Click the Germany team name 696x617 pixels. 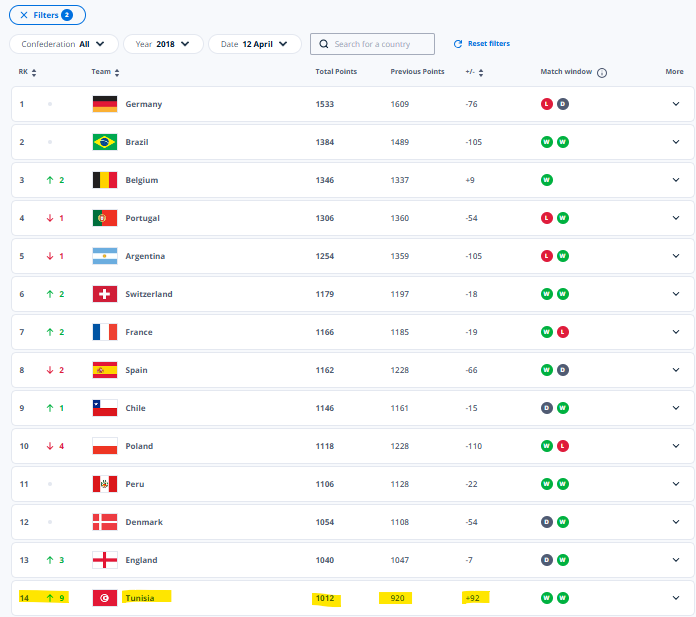click(143, 104)
